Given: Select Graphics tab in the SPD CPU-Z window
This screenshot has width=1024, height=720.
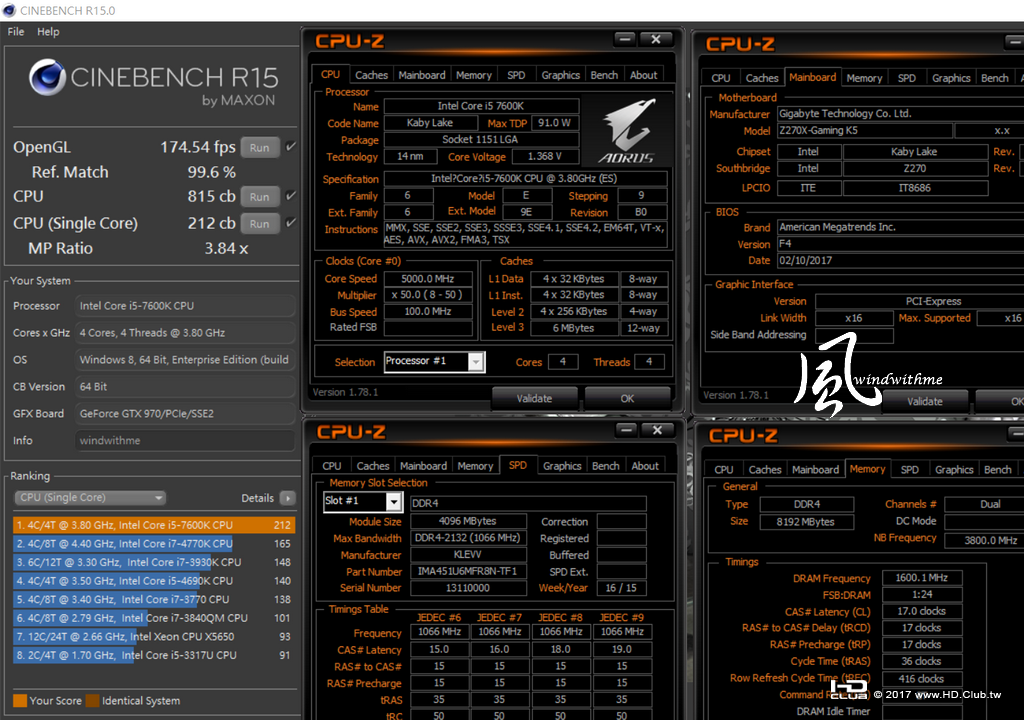Looking at the screenshot, I should point(562,466).
